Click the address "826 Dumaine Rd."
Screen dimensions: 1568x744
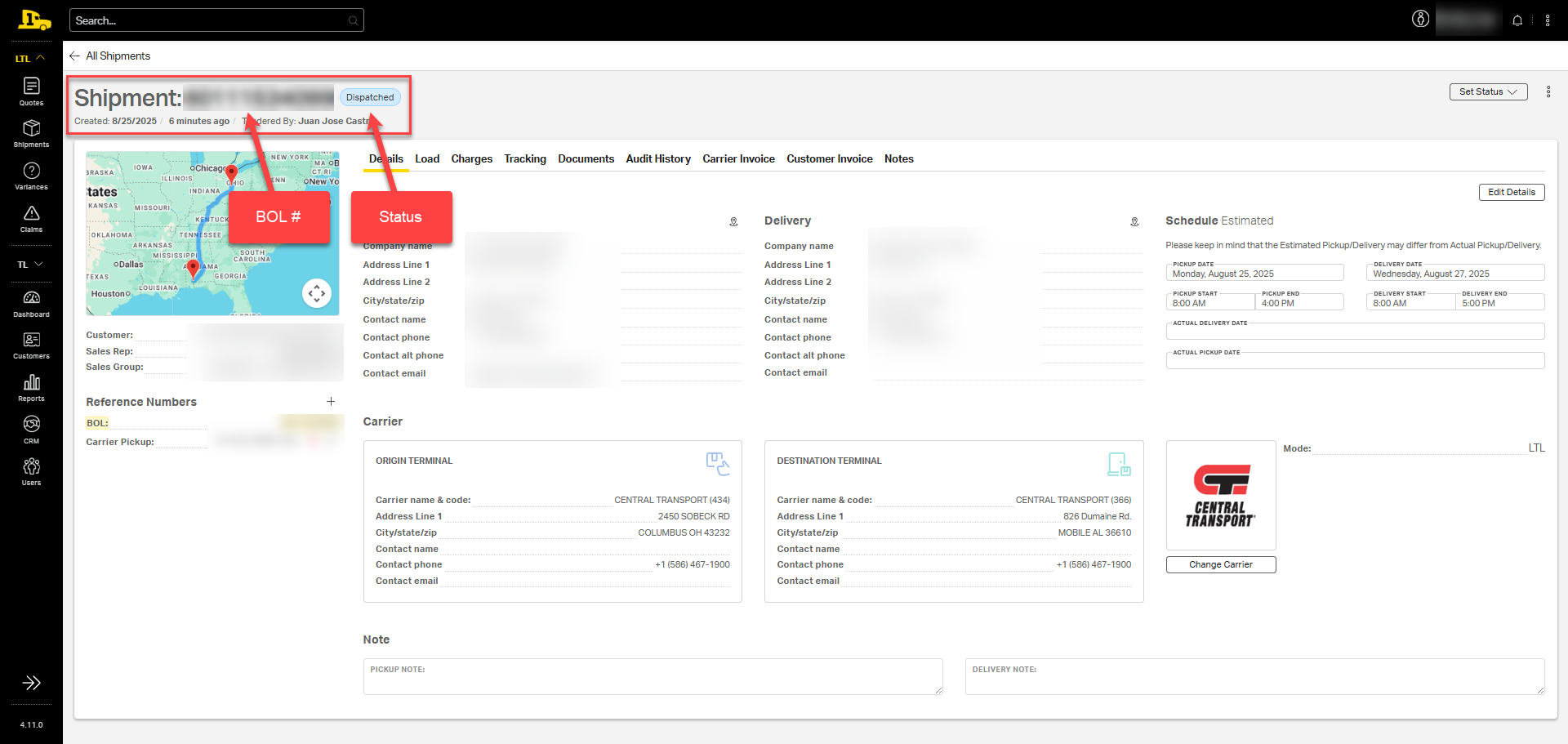tap(1098, 516)
